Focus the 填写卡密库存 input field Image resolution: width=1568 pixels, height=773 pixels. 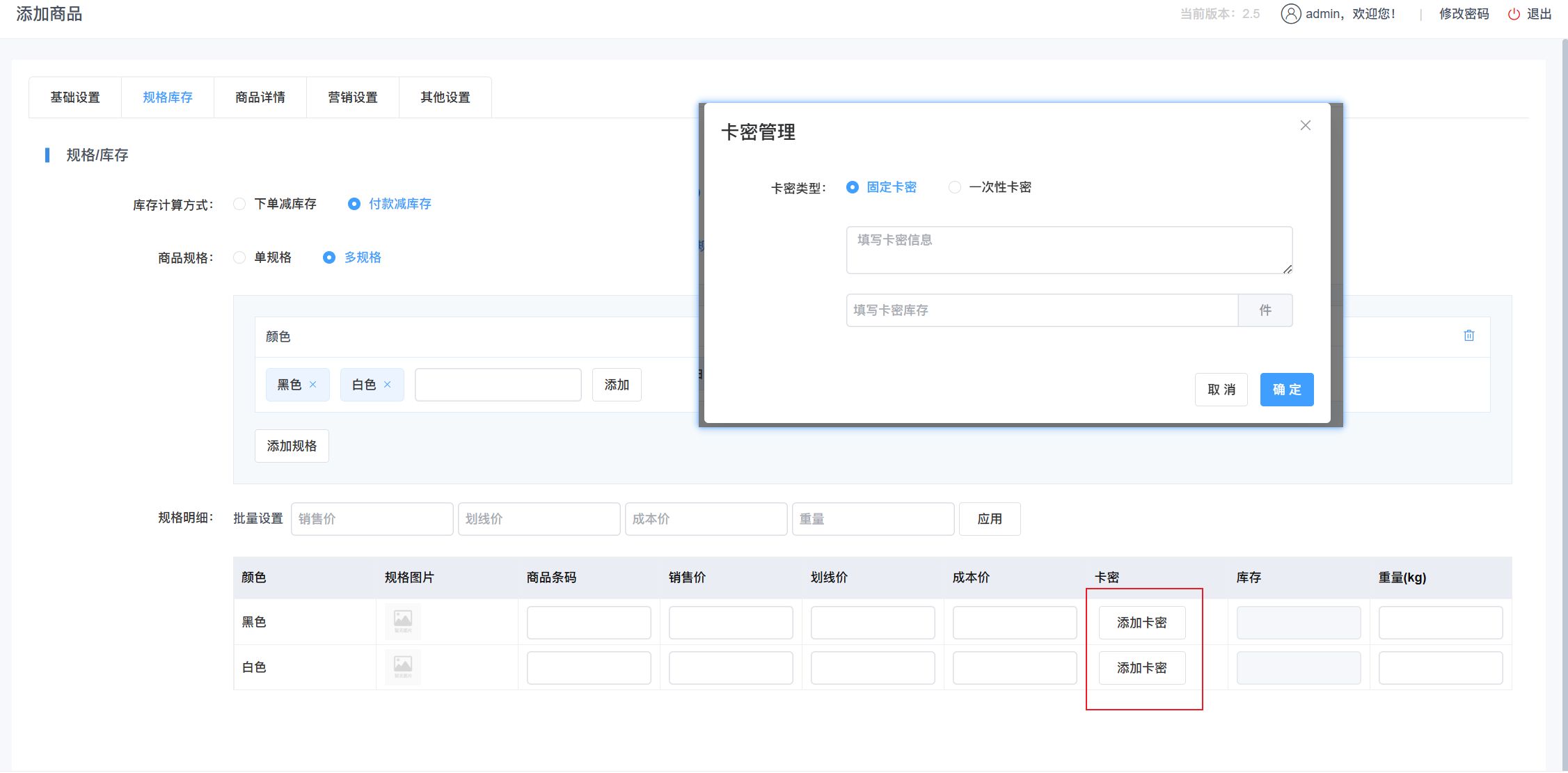pyautogui.click(x=1042, y=310)
